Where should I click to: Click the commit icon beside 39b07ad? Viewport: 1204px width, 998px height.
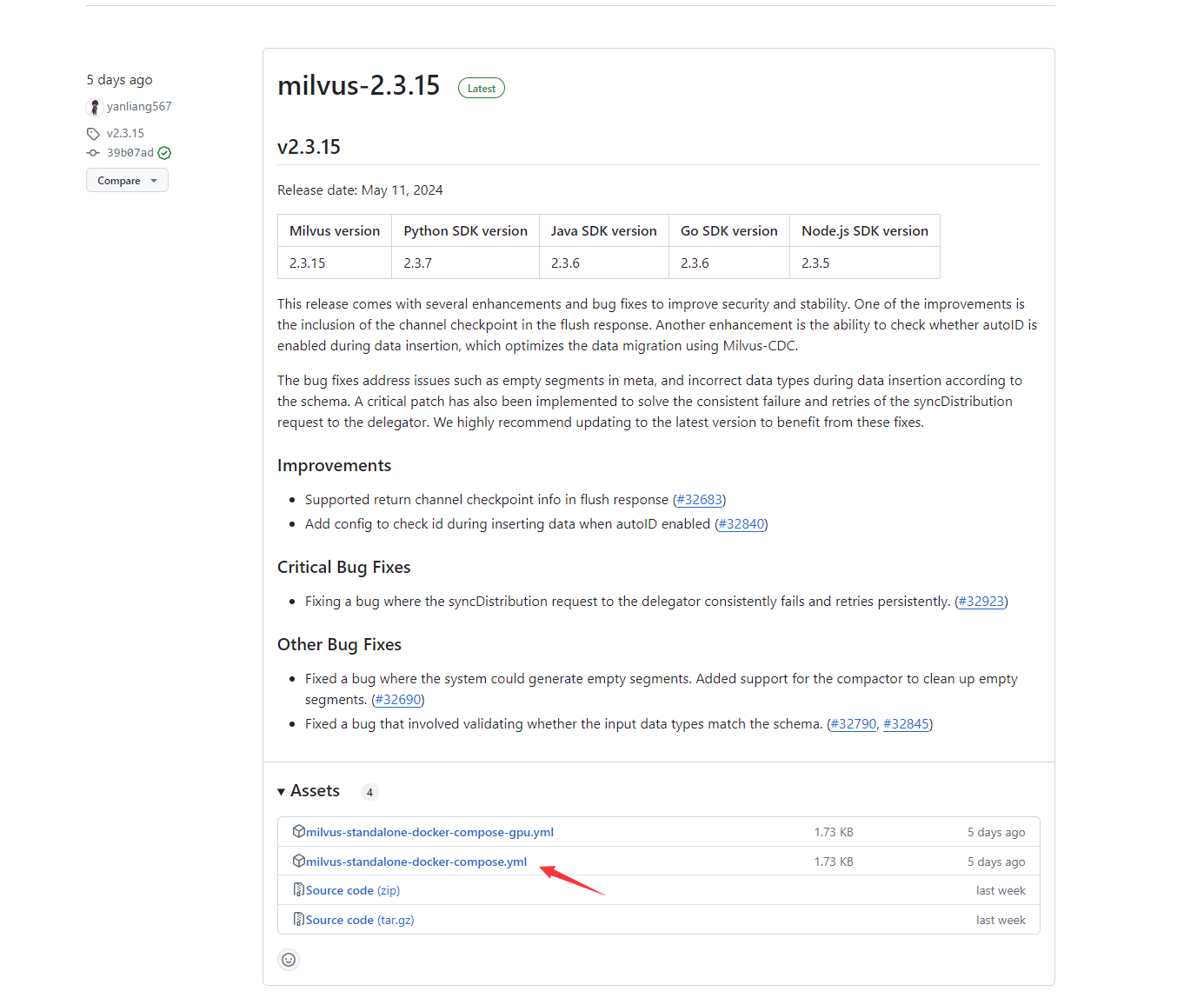[93, 153]
